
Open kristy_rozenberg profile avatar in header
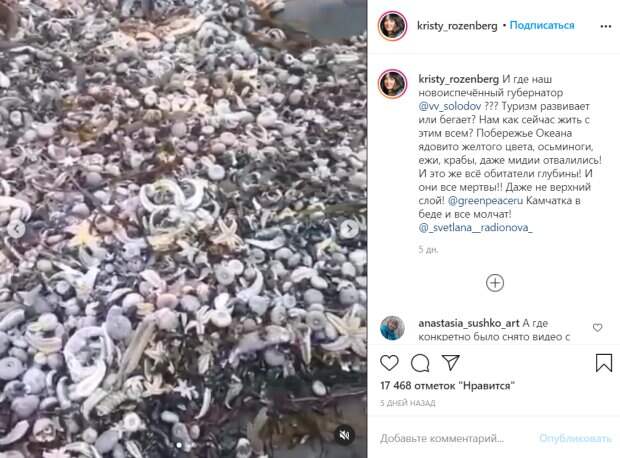coord(393,26)
